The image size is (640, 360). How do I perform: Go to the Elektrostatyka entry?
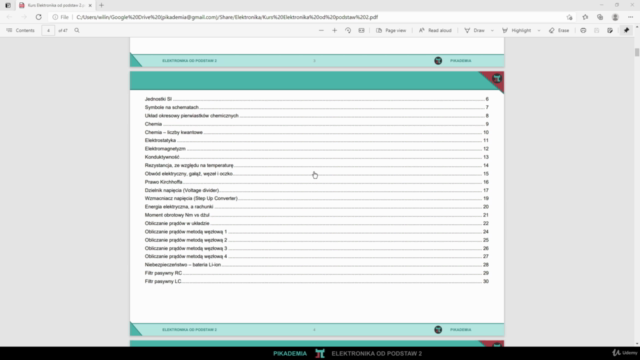click(316, 140)
